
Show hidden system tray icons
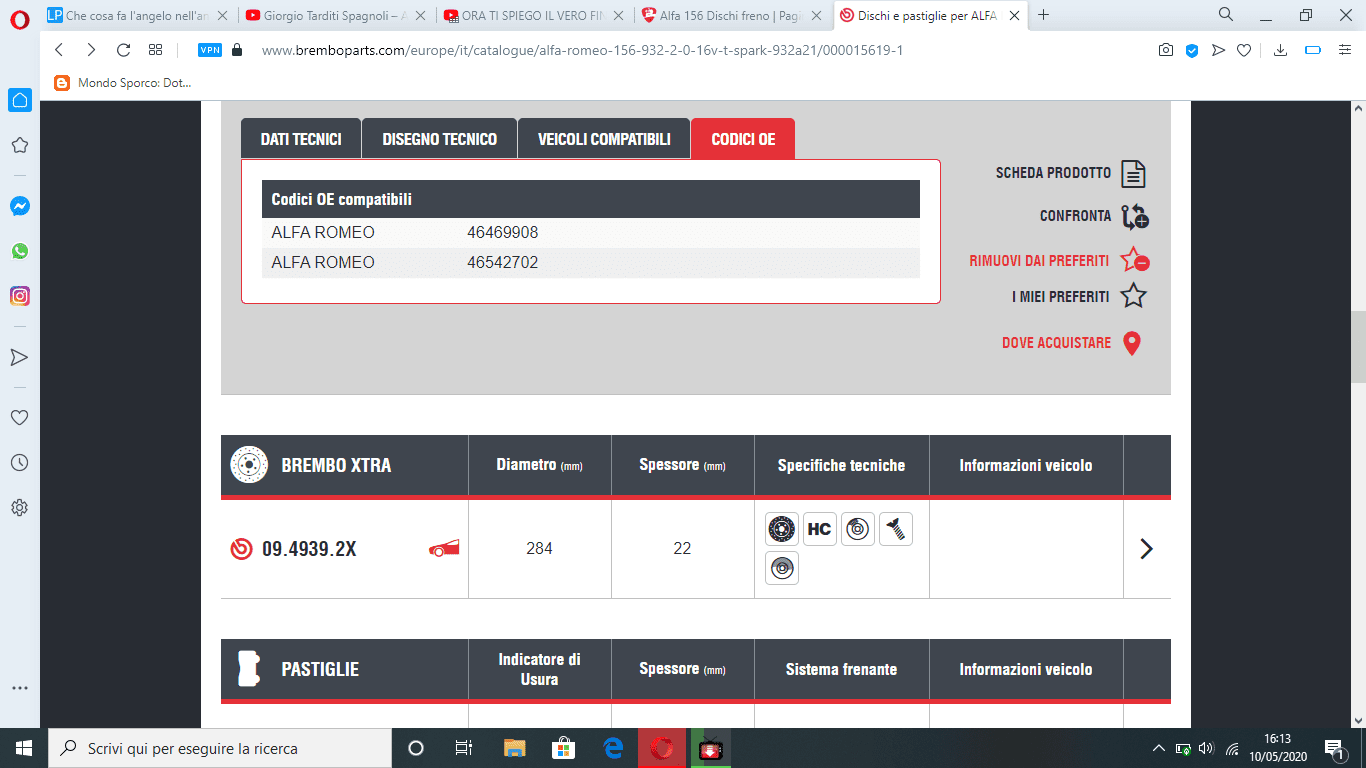(1159, 748)
